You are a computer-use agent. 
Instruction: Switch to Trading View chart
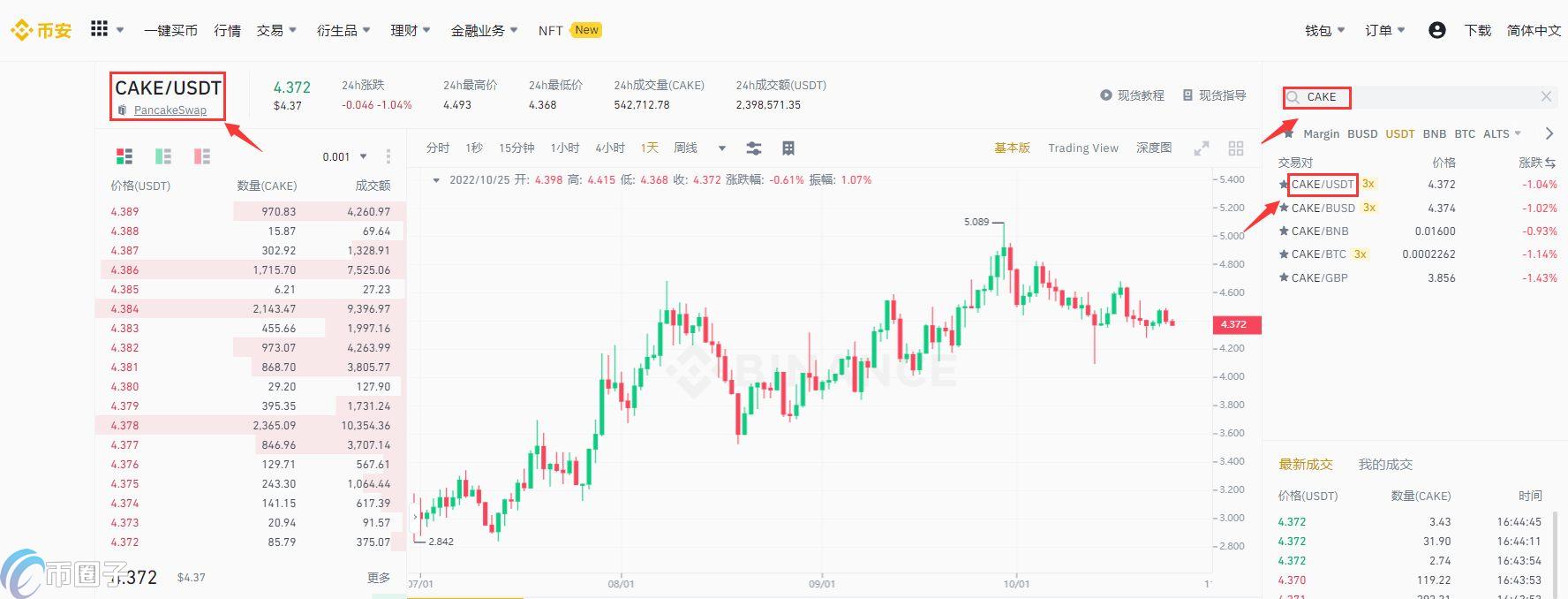click(1083, 148)
